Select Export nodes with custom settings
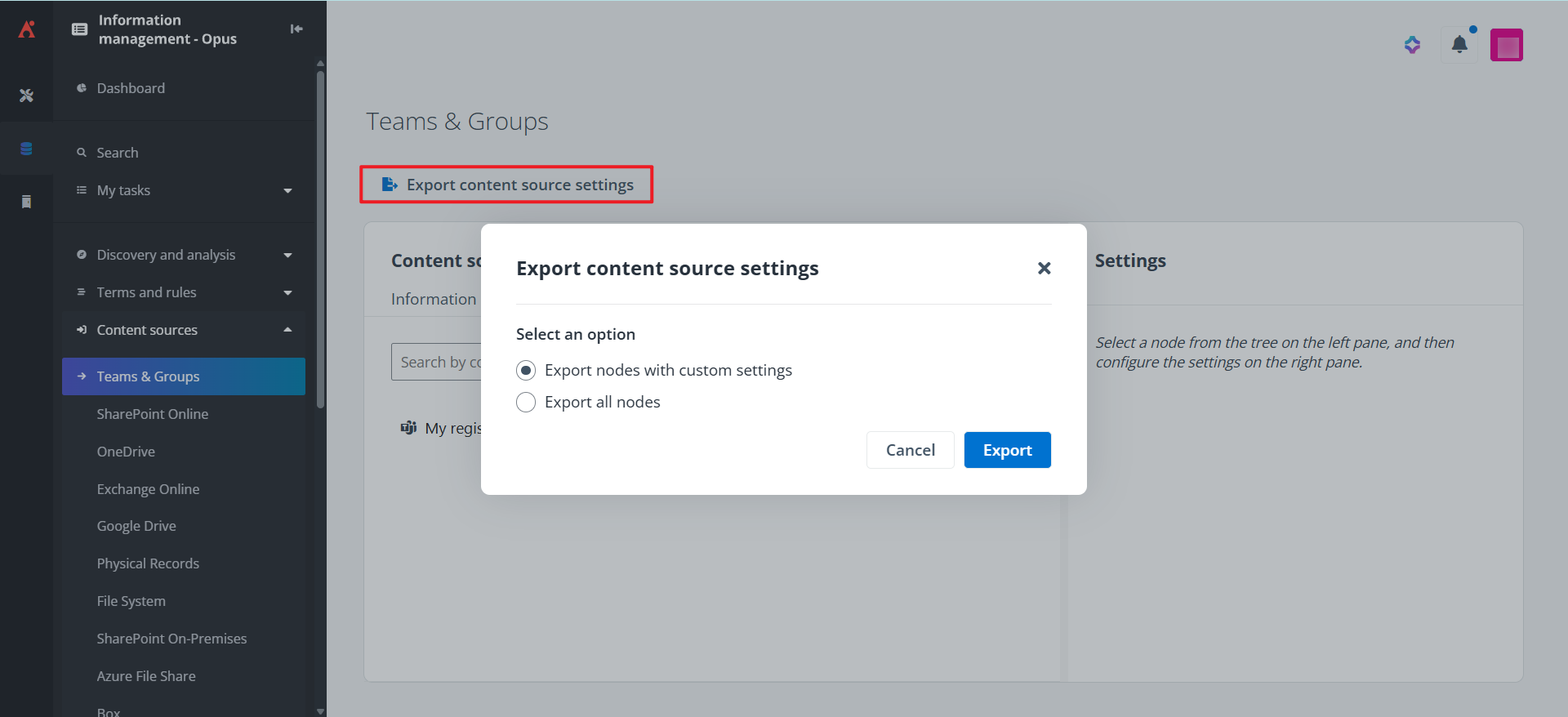 (x=526, y=371)
